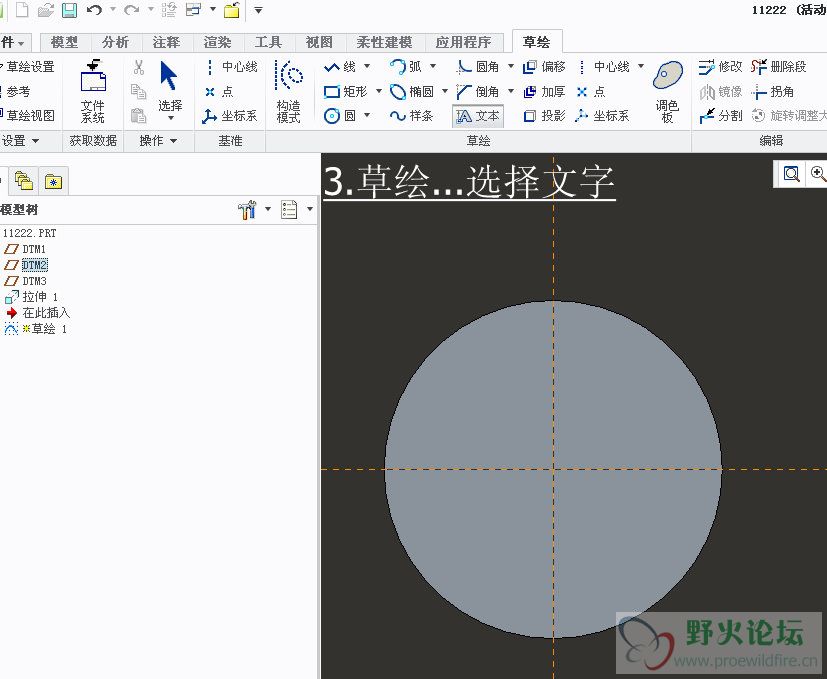Click the Regenerate icon in quick toolbar

pyautogui.click(x=169, y=9)
